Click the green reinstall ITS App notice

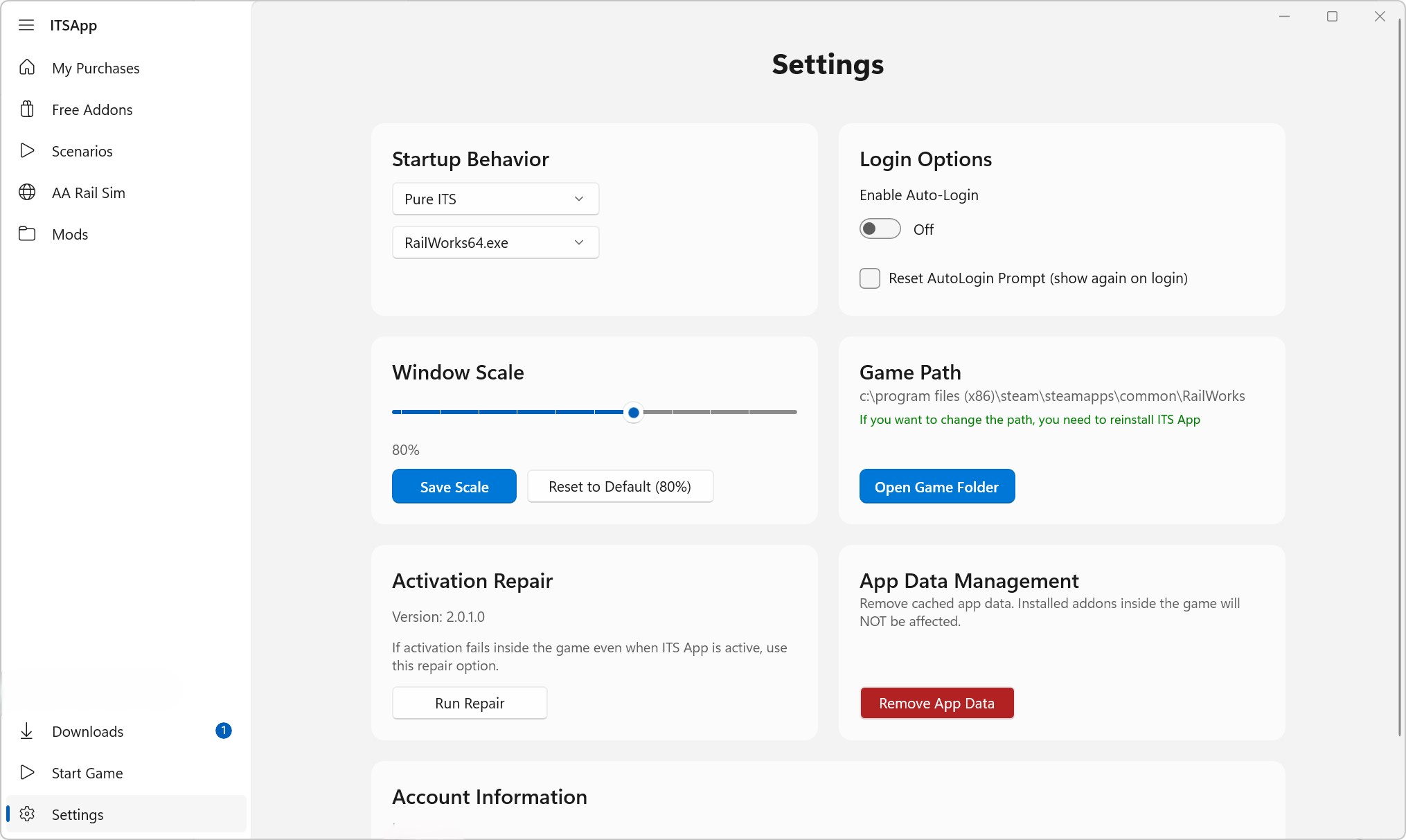(x=1030, y=420)
